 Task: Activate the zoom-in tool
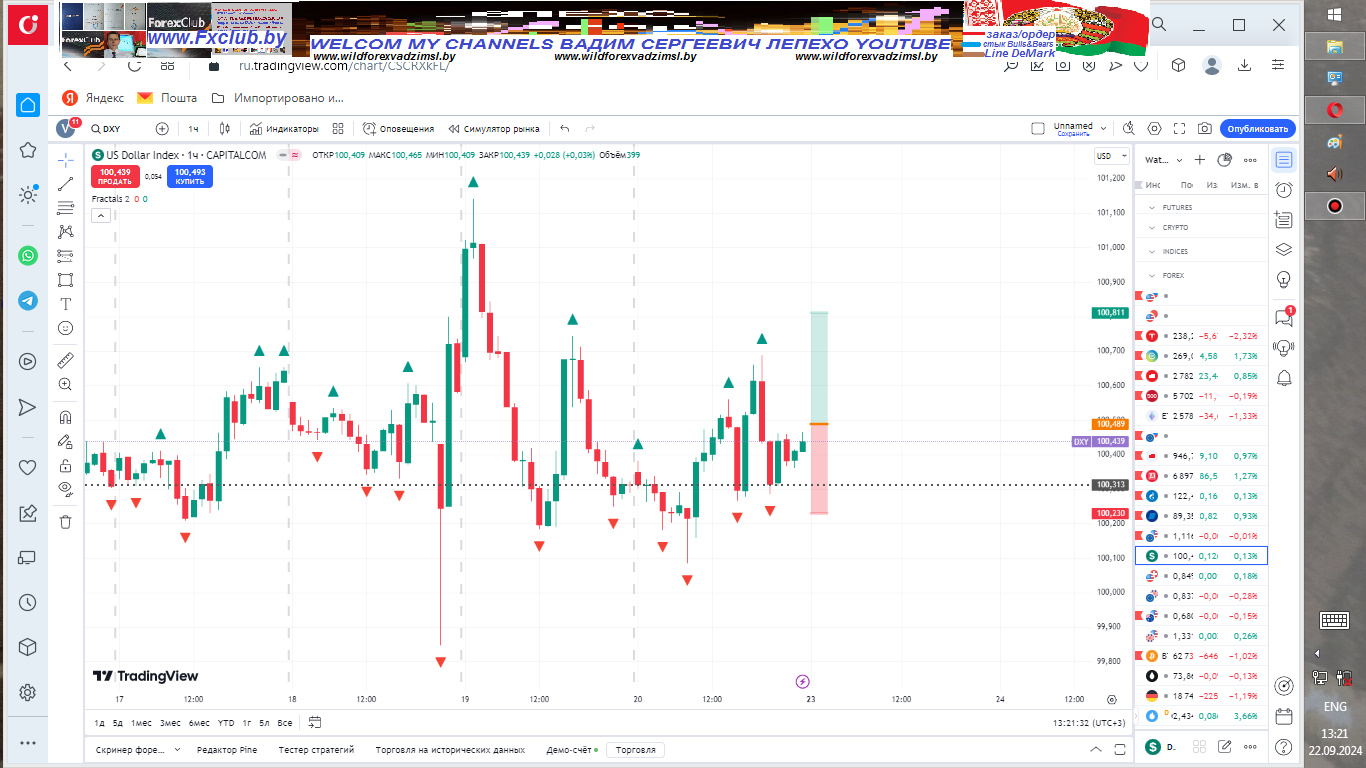pyautogui.click(x=66, y=384)
